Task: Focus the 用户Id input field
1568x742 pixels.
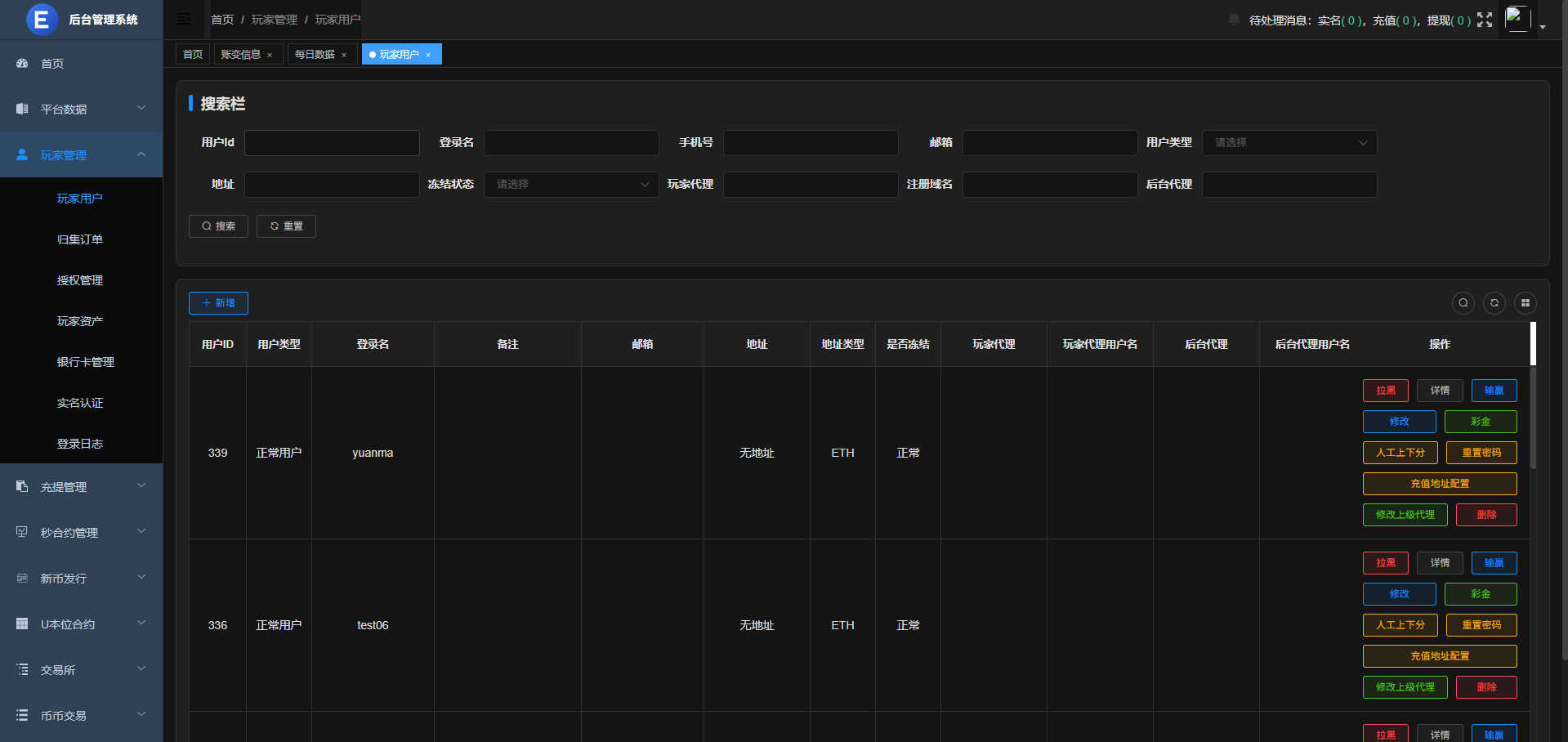Action: coord(332,143)
